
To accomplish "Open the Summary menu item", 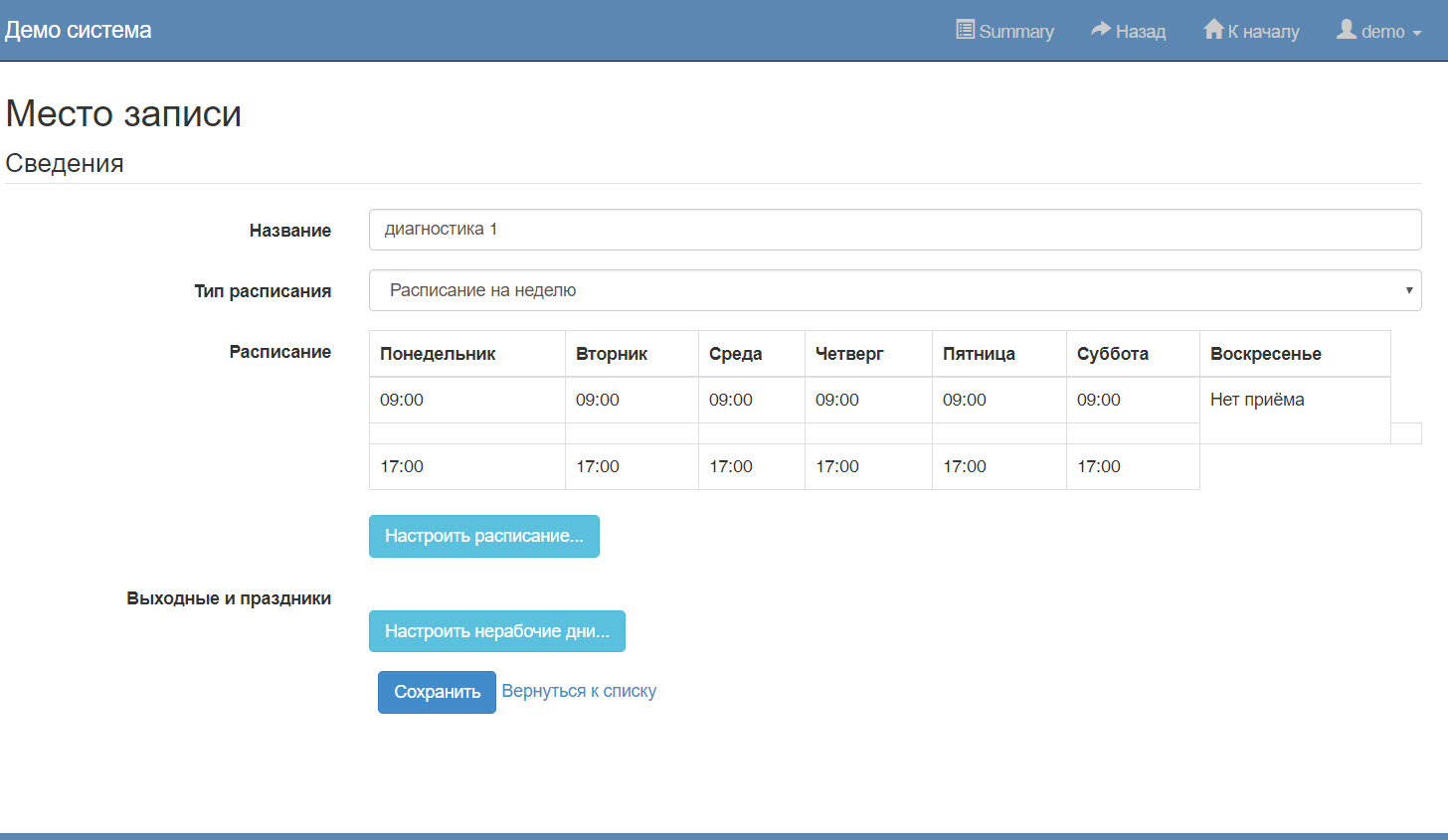I will click(x=1015, y=32).
